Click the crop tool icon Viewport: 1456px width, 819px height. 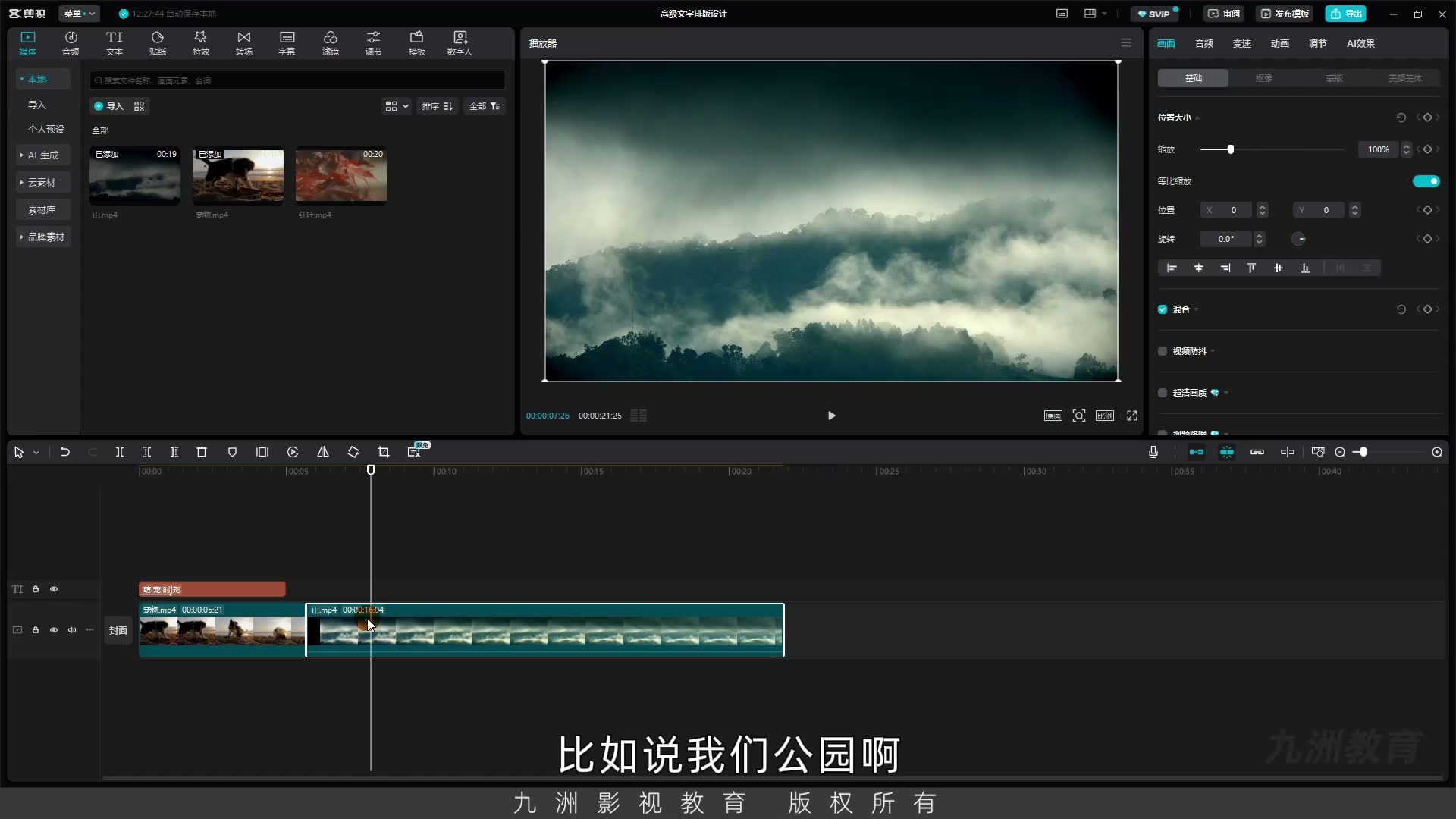click(x=384, y=452)
